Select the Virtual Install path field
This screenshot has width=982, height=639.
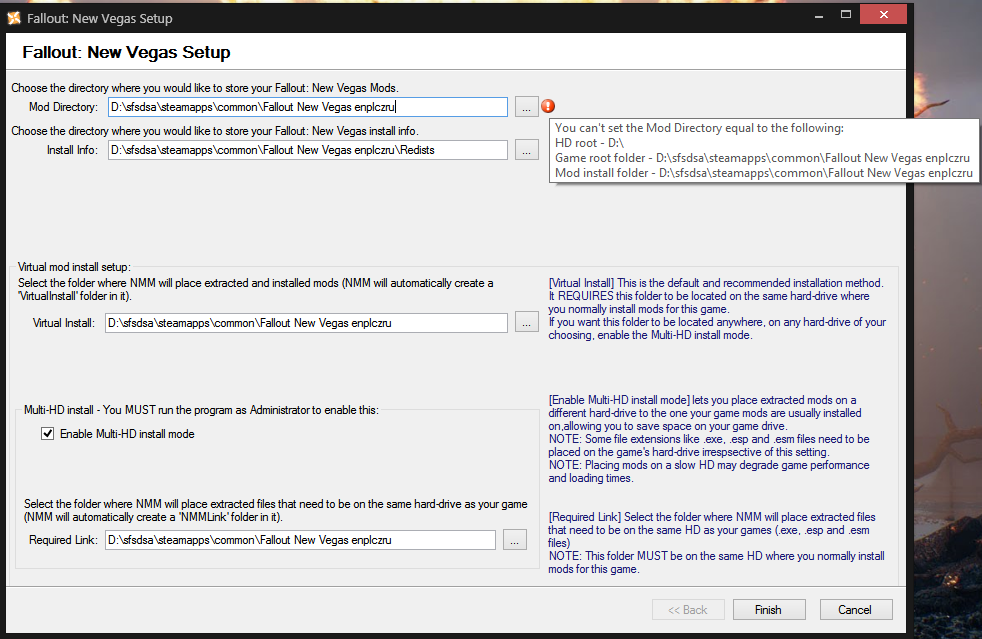pyautogui.click(x=306, y=323)
